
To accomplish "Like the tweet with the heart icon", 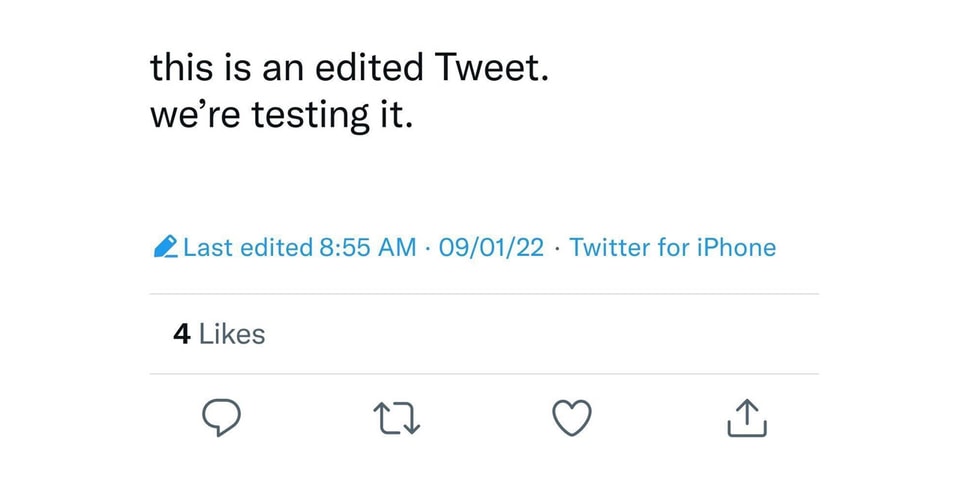I will (573, 420).
